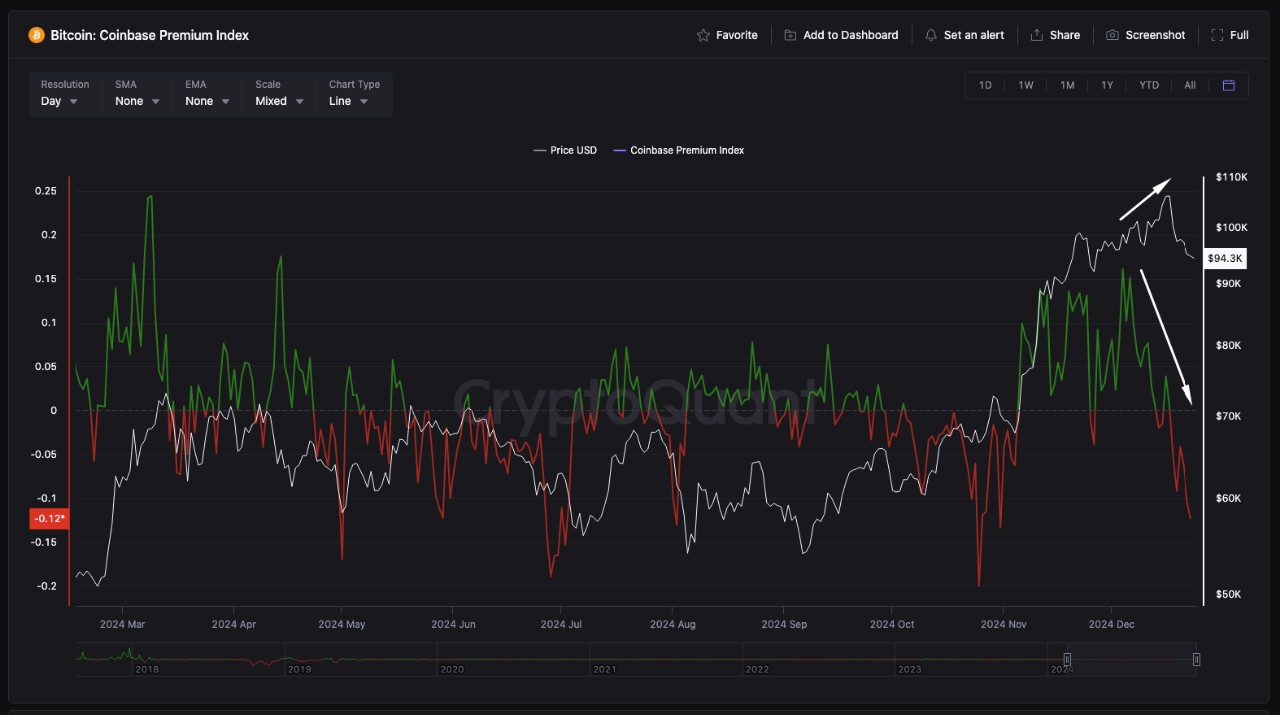The width and height of the screenshot is (1280, 715).
Task: Click the Share icon
Action: [1035, 34]
